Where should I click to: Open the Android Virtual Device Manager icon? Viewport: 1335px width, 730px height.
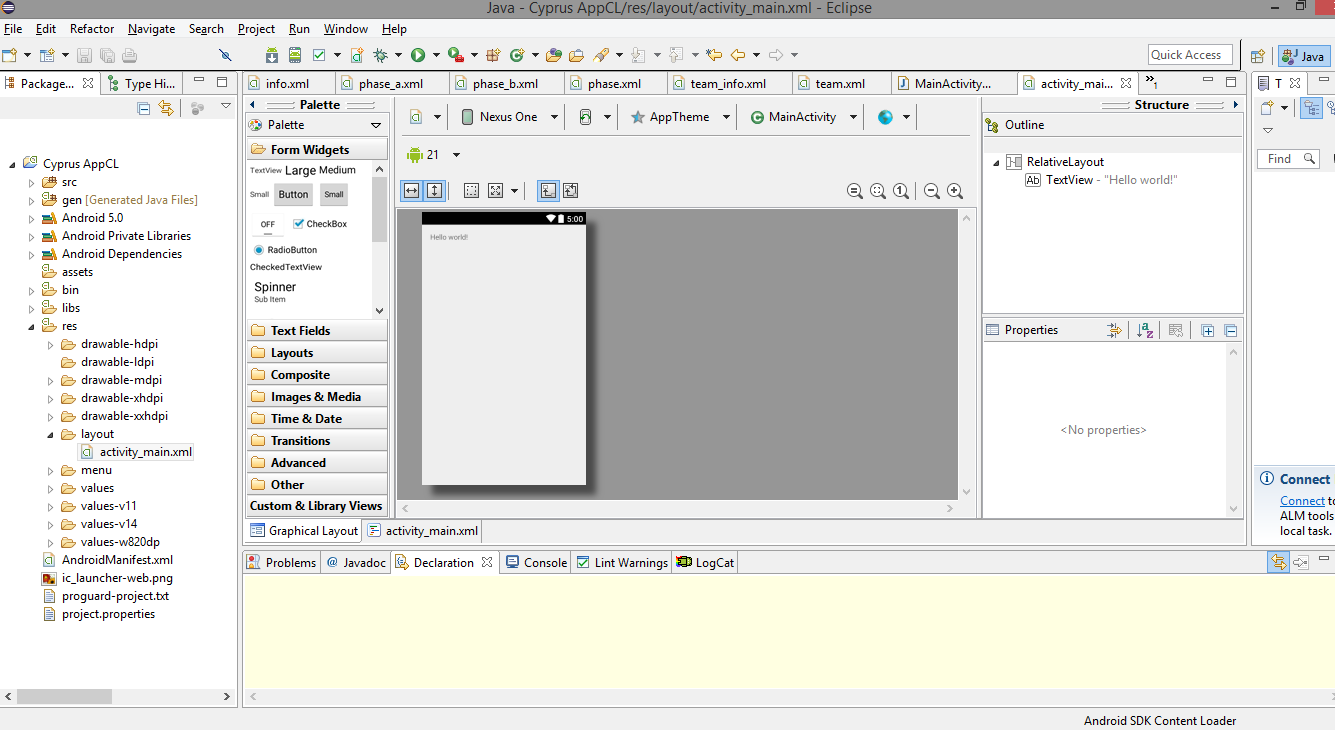(295, 55)
